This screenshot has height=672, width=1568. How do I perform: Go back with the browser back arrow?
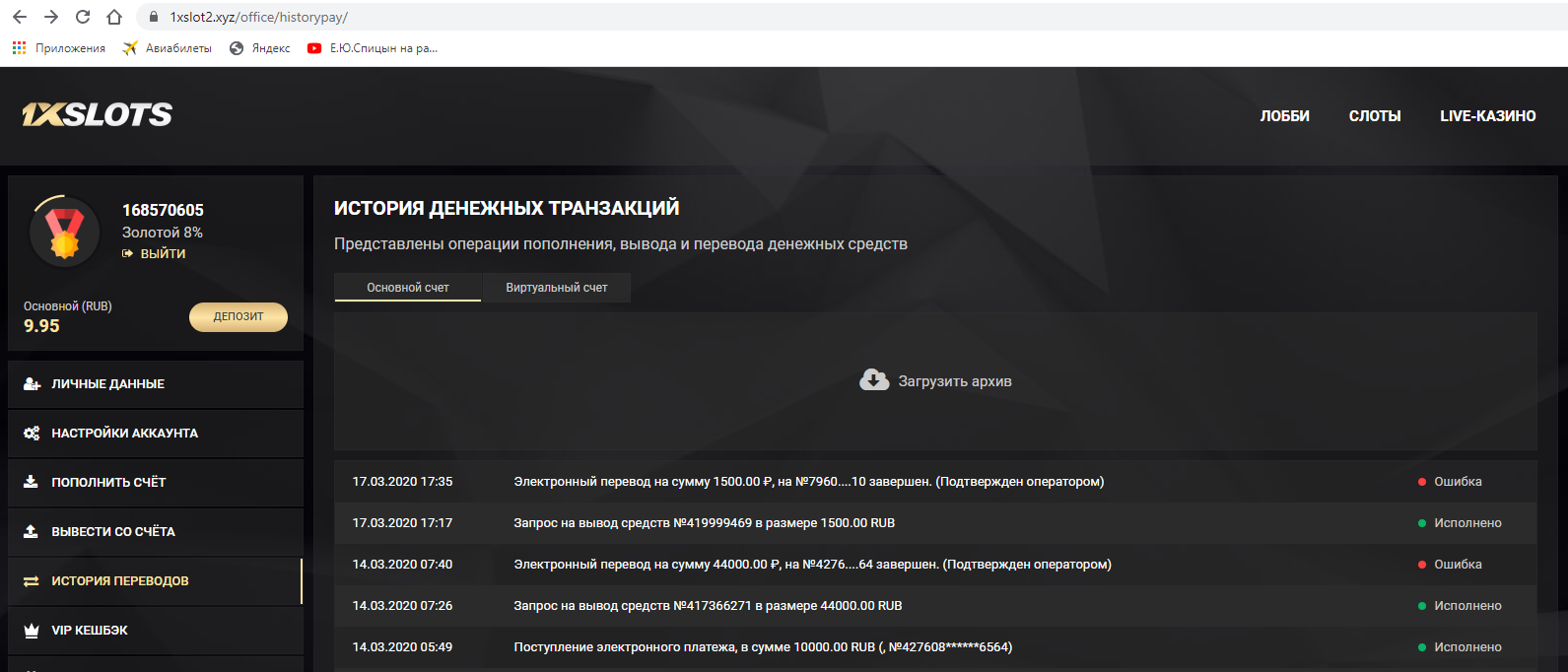point(19,17)
